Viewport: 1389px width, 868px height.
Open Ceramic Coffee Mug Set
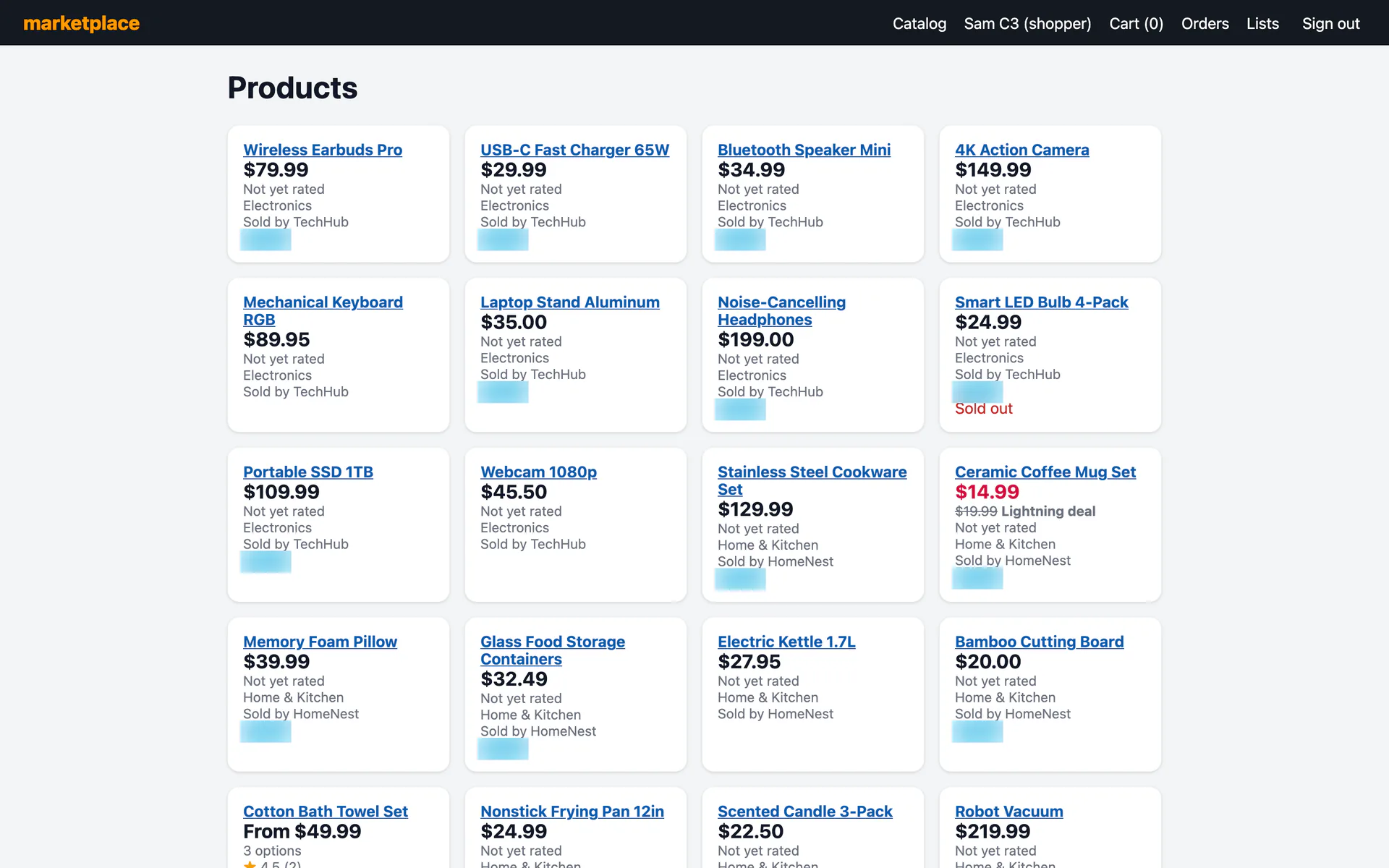pyautogui.click(x=1045, y=472)
